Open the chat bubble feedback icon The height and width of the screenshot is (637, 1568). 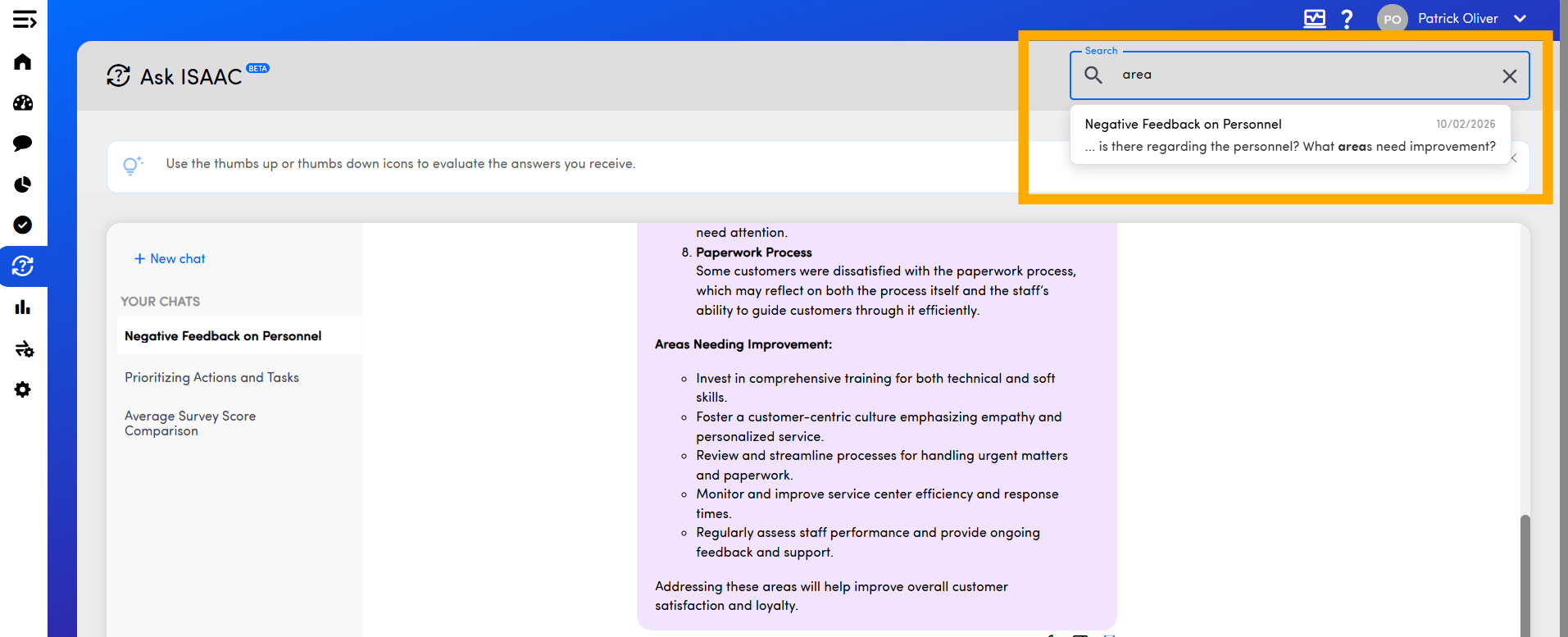pyautogui.click(x=23, y=143)
